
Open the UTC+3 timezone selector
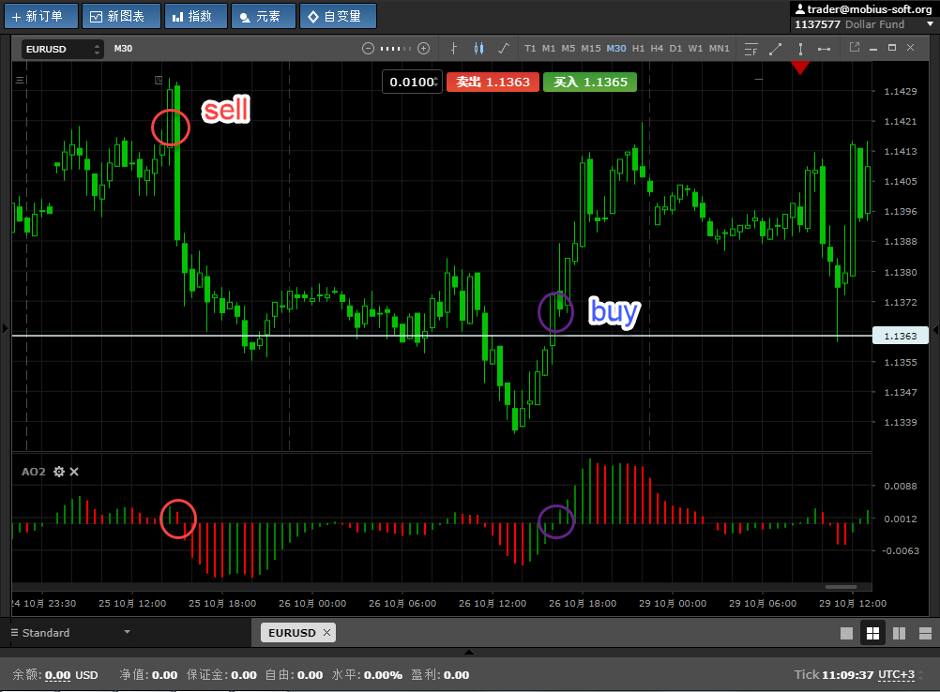(896, 675)
